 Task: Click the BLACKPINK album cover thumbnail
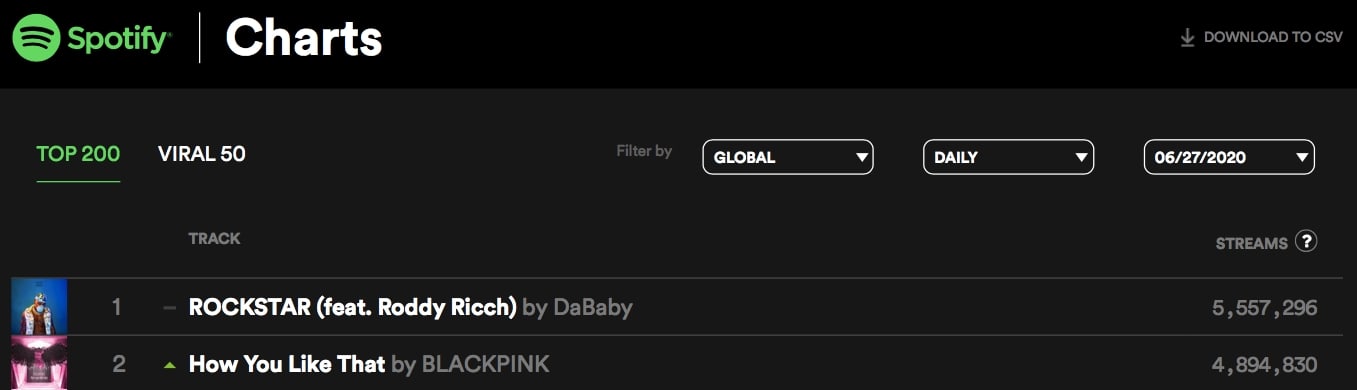tap(39, 363)
